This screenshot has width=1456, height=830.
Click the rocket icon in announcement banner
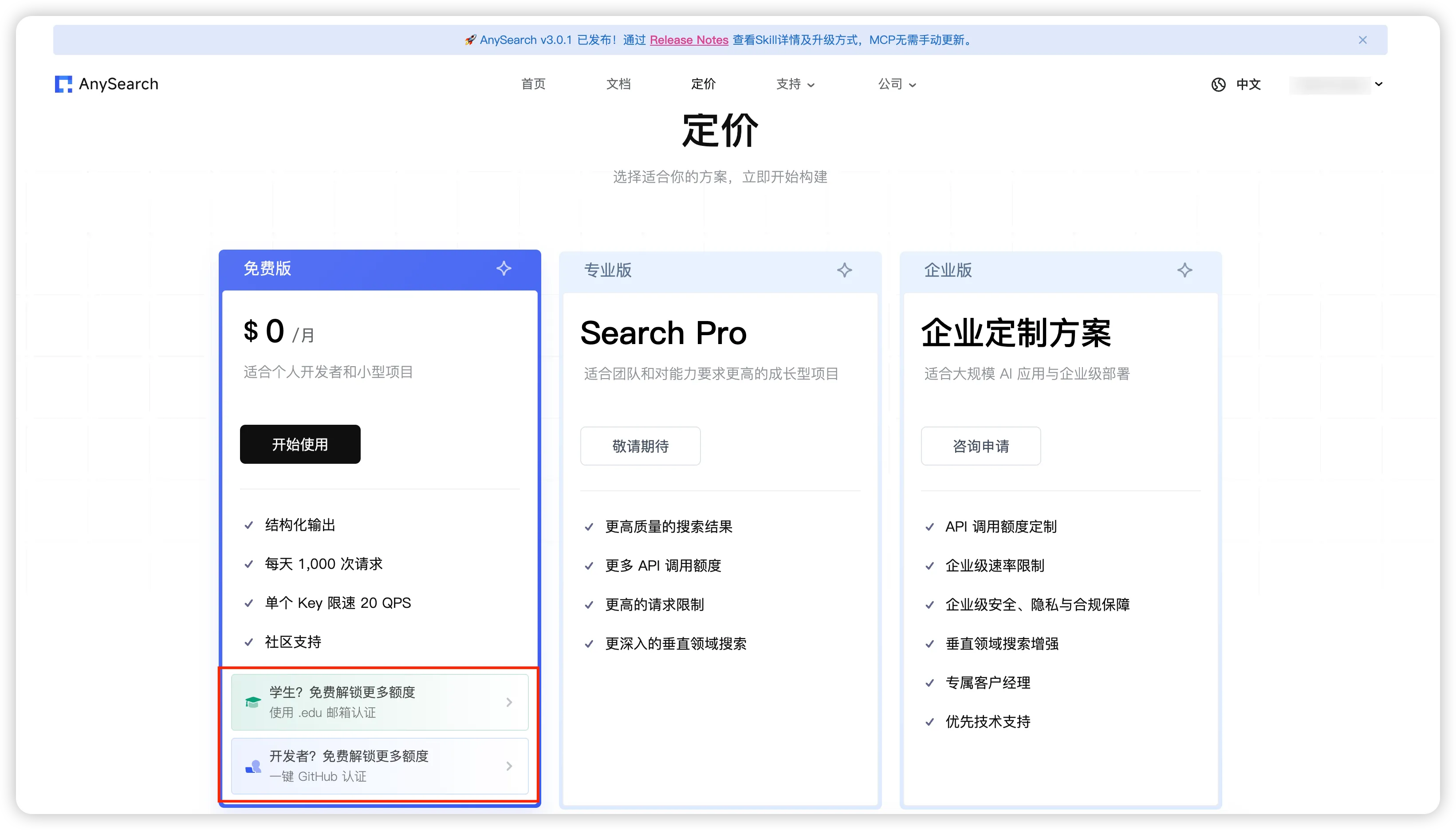470,40
